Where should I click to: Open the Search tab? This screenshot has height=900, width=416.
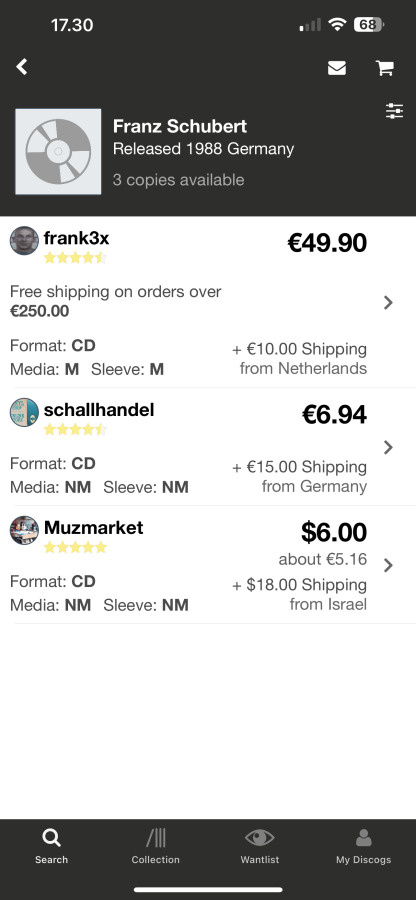[x=51, y=846]
